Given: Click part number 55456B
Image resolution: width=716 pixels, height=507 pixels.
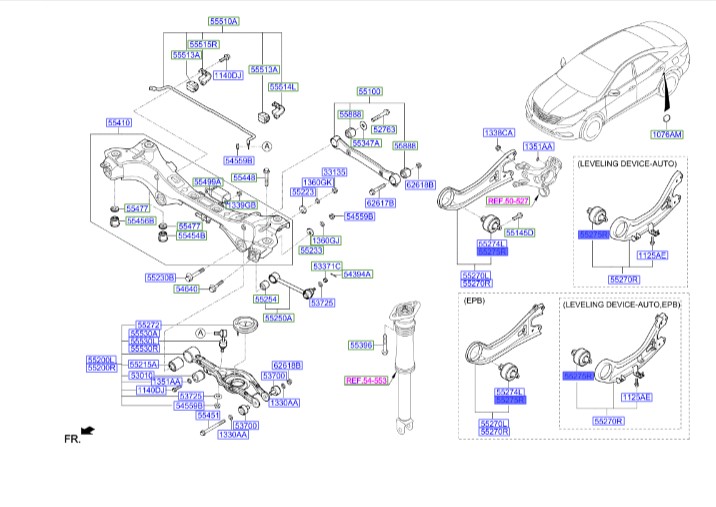Looking at the screenshot, I should pos(141,221).
